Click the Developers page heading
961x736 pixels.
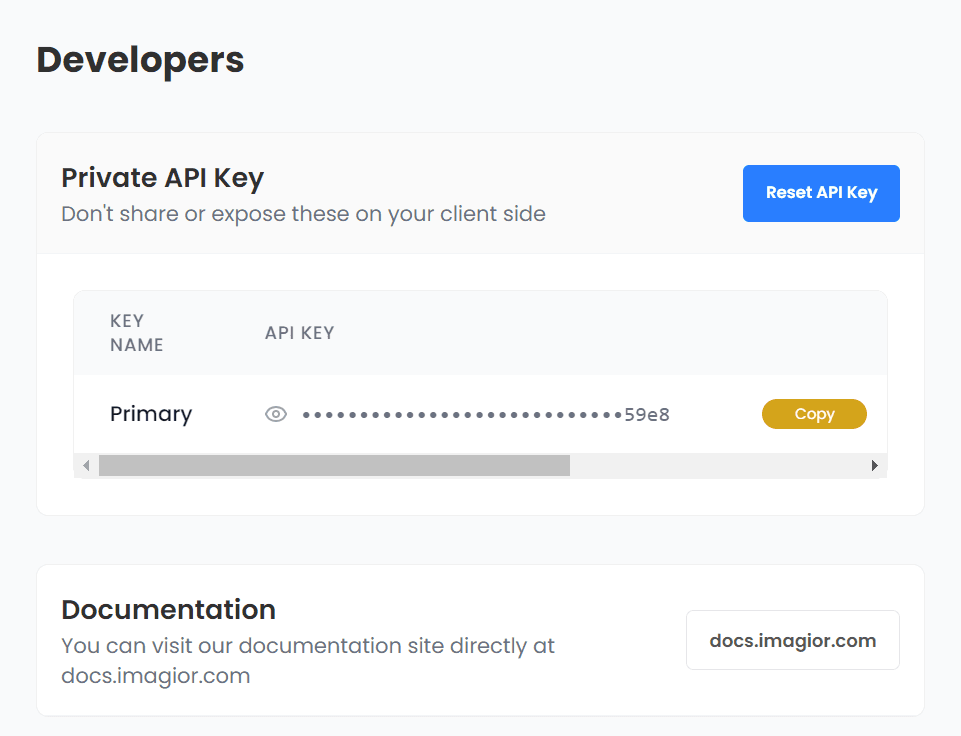click(139, 60)
